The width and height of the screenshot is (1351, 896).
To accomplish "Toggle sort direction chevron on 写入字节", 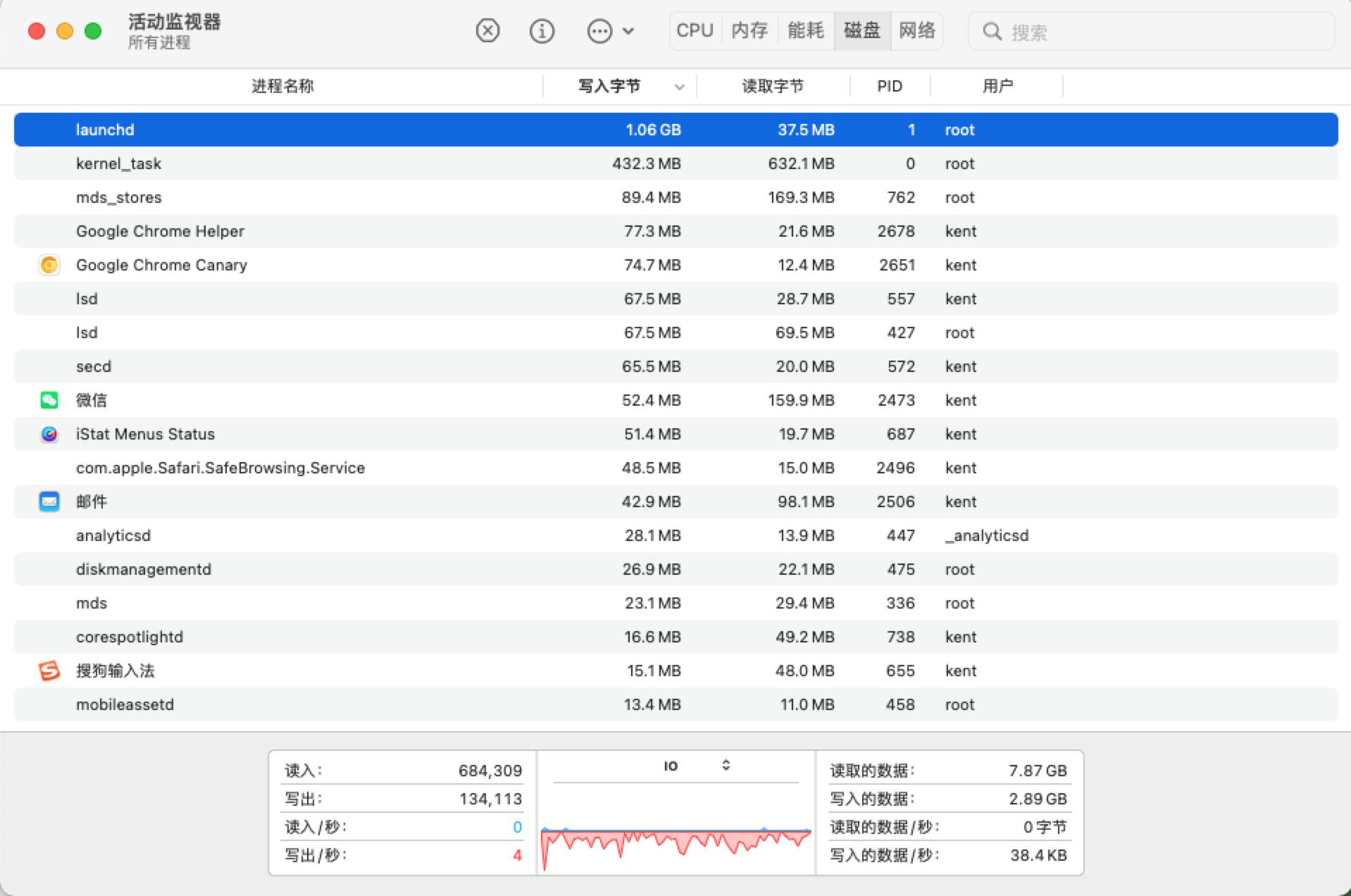I will click(679, 87).
